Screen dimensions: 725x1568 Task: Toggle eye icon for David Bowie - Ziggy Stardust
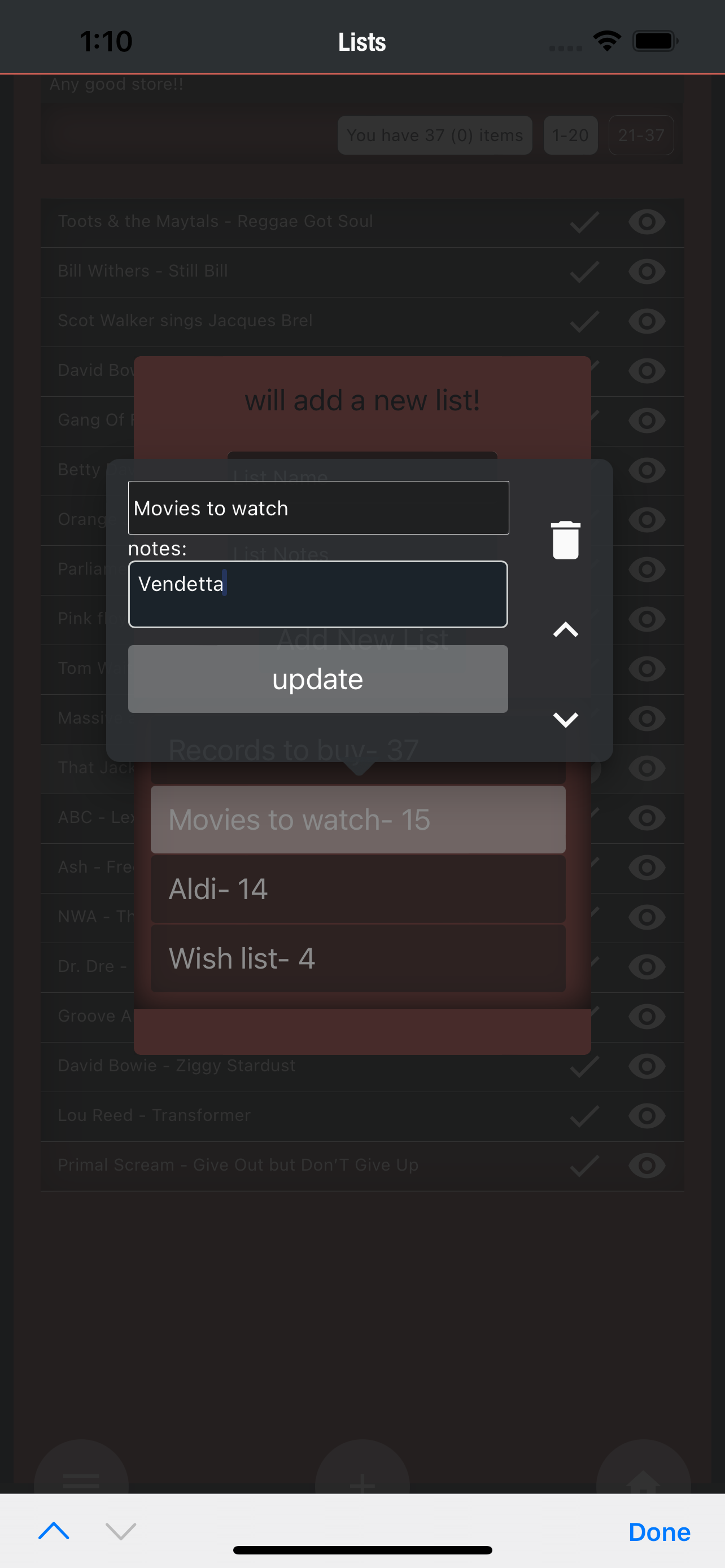[647, 1066]
